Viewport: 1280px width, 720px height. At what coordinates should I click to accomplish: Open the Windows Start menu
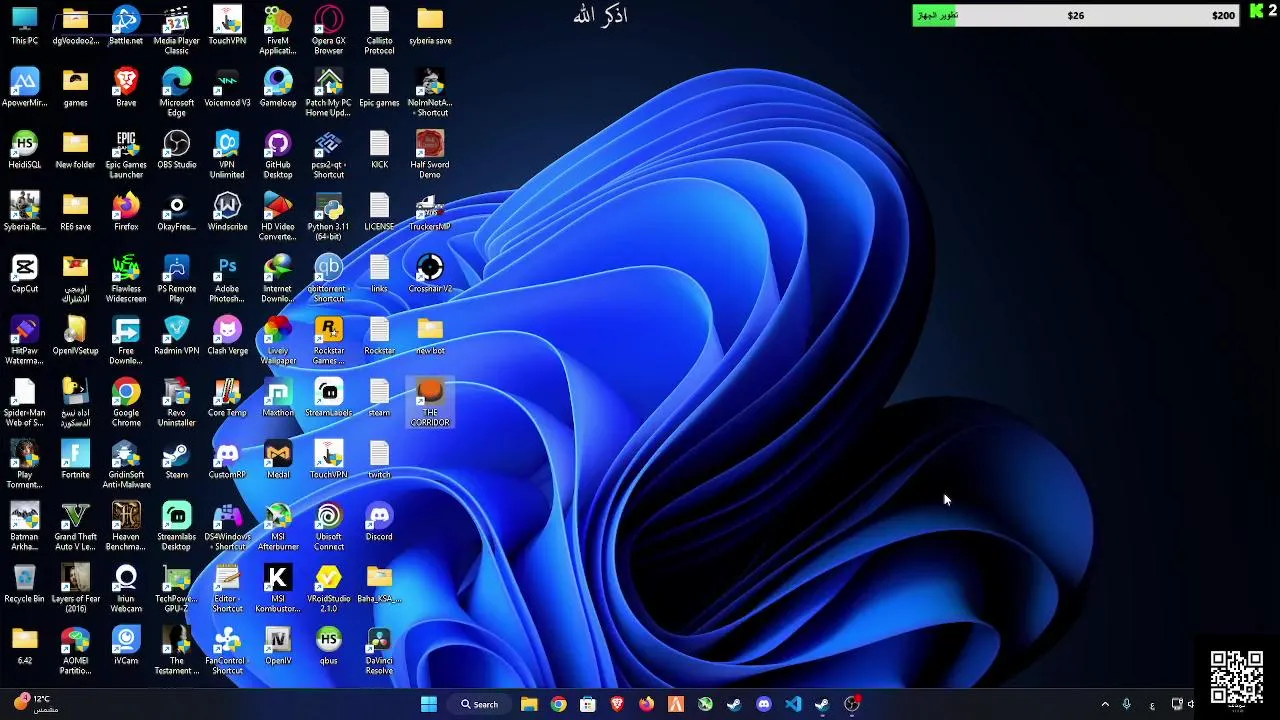coord(429,704)
